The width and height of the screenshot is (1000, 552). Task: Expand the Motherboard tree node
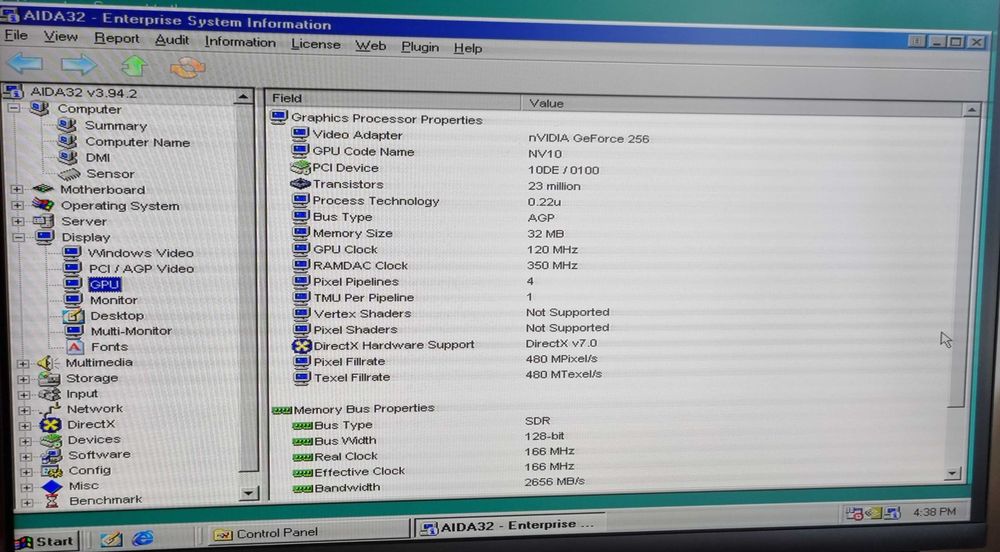[17, 189]
